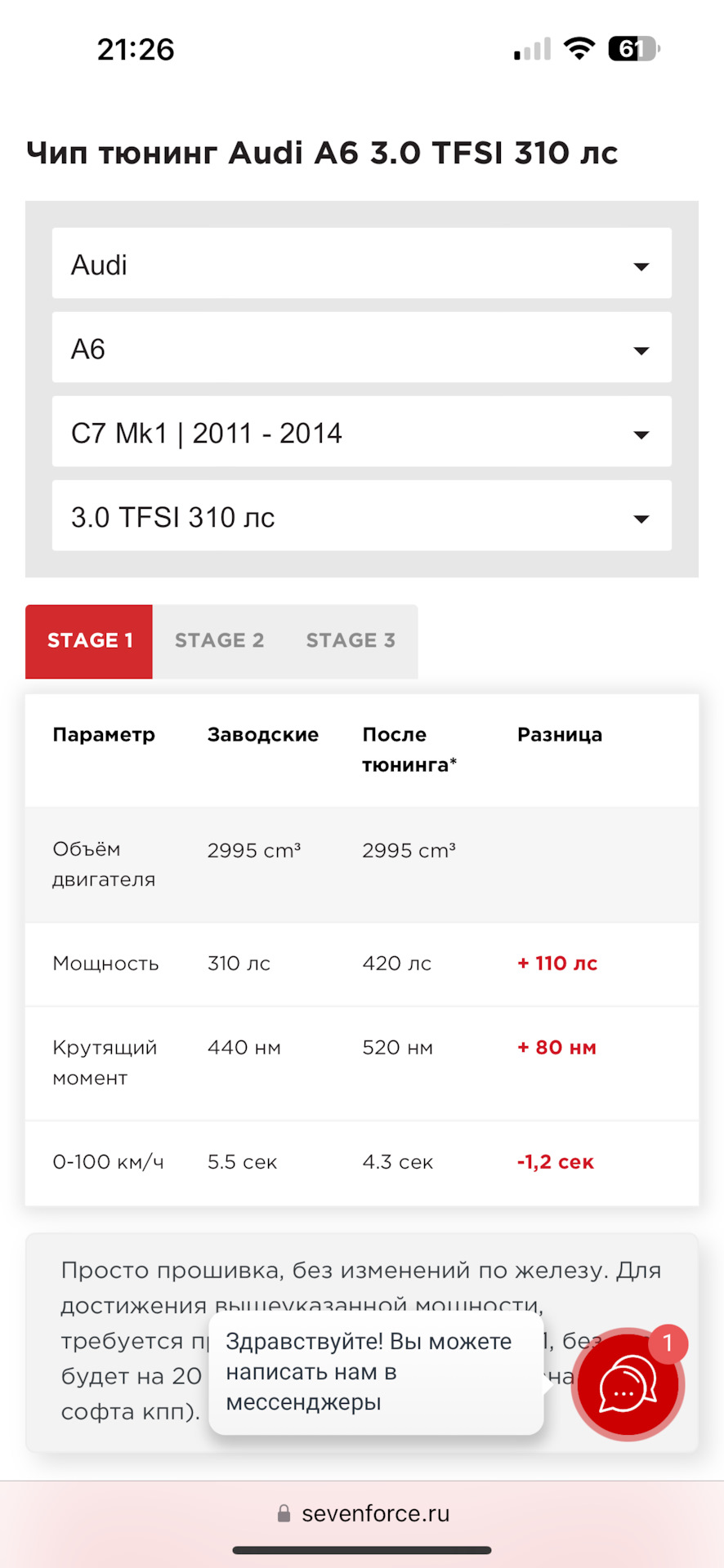Screen dimensions: 724x1568
Task: Tap the messenger greeting popup
Action: (375, 1372)
